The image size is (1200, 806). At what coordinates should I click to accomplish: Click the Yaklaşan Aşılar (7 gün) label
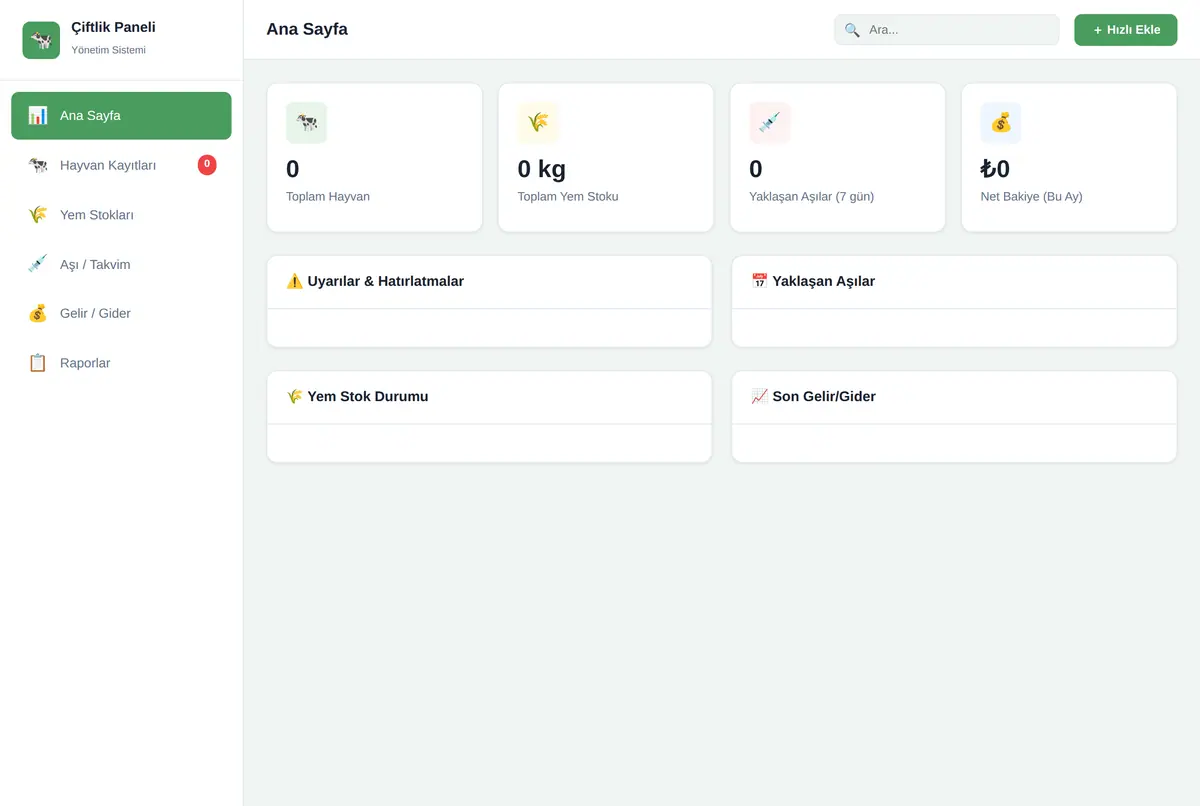click(812, 197)
